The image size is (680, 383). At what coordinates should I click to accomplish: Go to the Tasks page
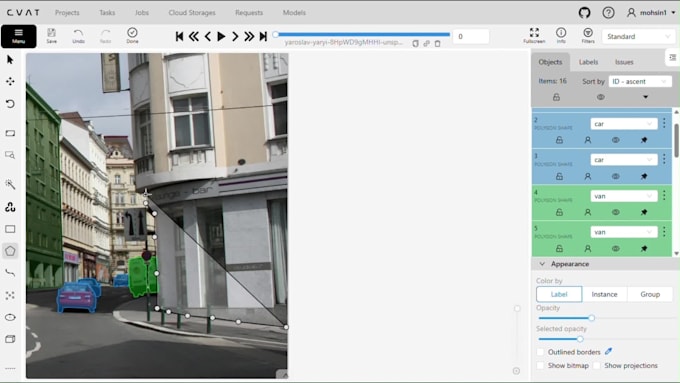tap(107, 13)
